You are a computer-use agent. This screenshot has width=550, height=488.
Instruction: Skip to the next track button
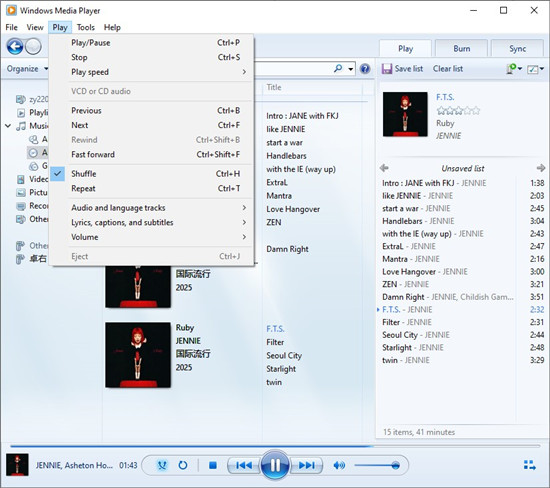pyautogui.click(x=306, y=465)
